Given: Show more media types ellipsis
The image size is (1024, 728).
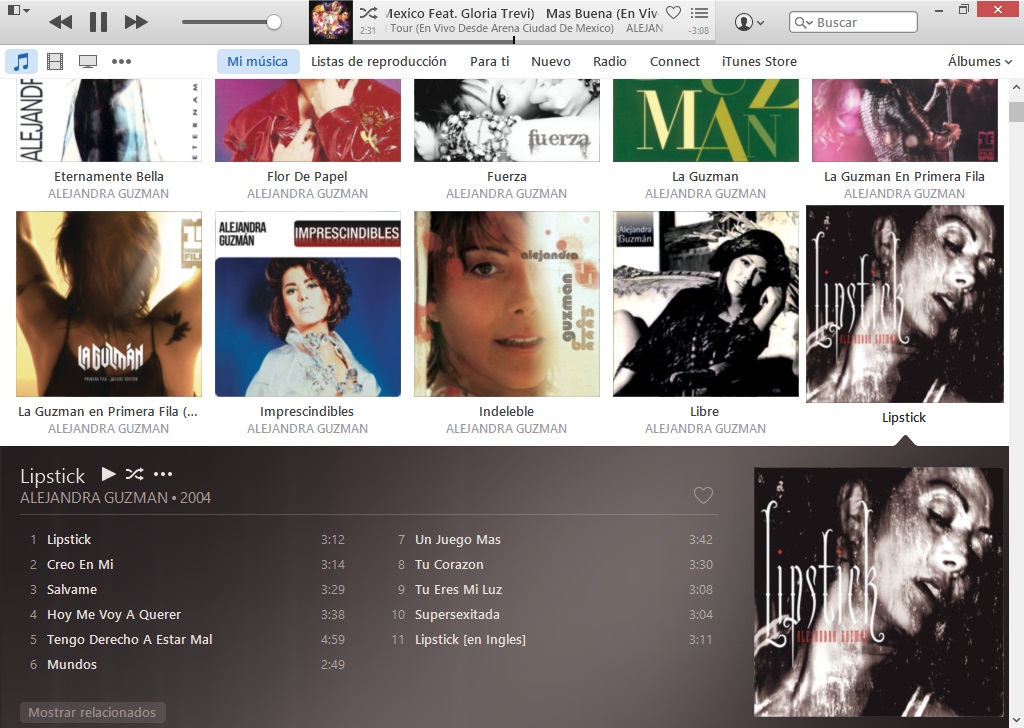Looking at the screenshot, I should coord(121,61).
